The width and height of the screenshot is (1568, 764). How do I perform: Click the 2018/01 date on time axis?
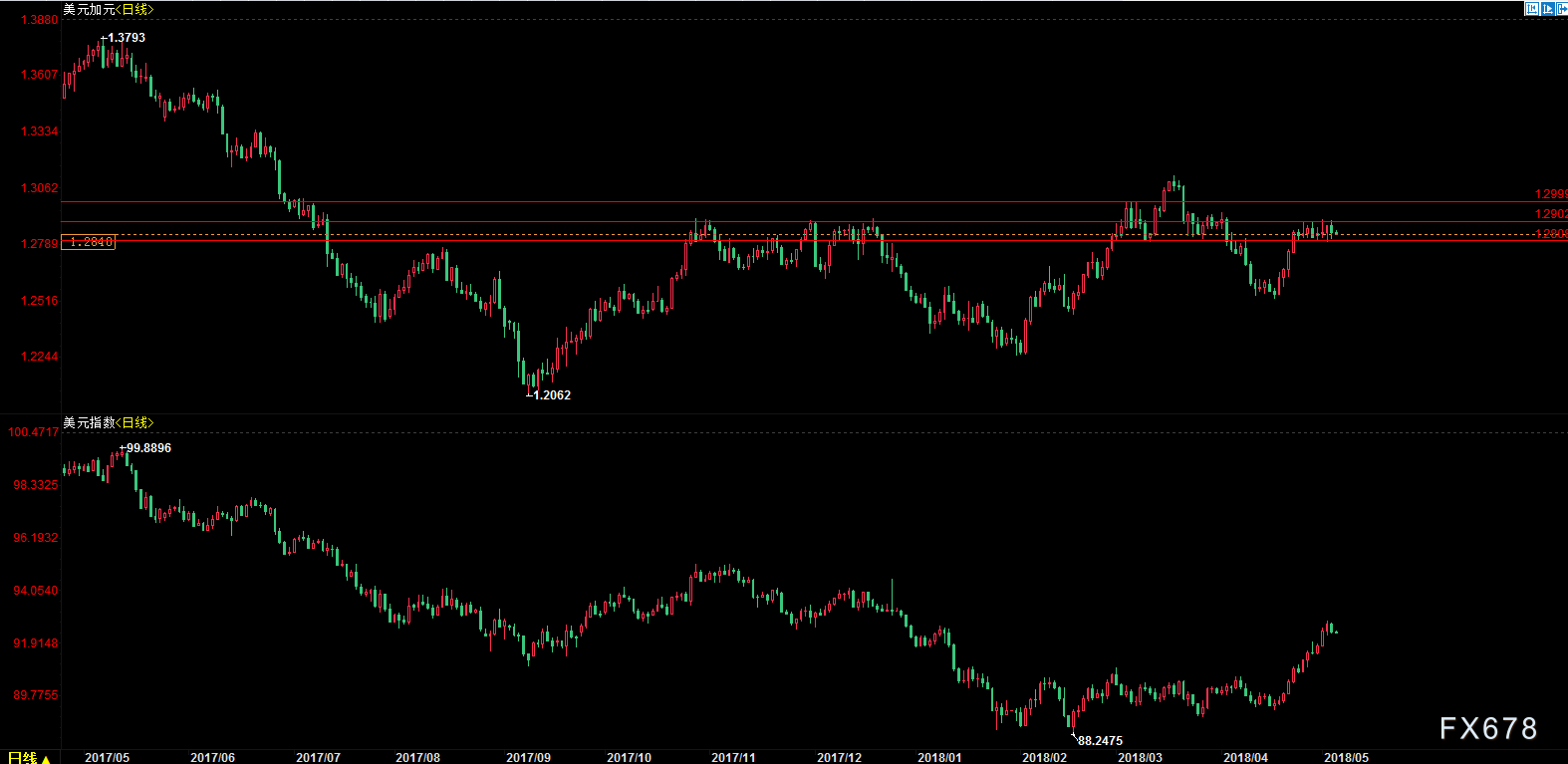(939, 757)
